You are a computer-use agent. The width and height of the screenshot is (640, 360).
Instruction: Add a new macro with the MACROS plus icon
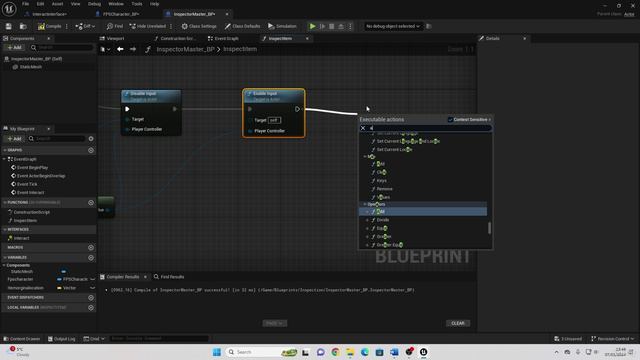pos(91,247)
